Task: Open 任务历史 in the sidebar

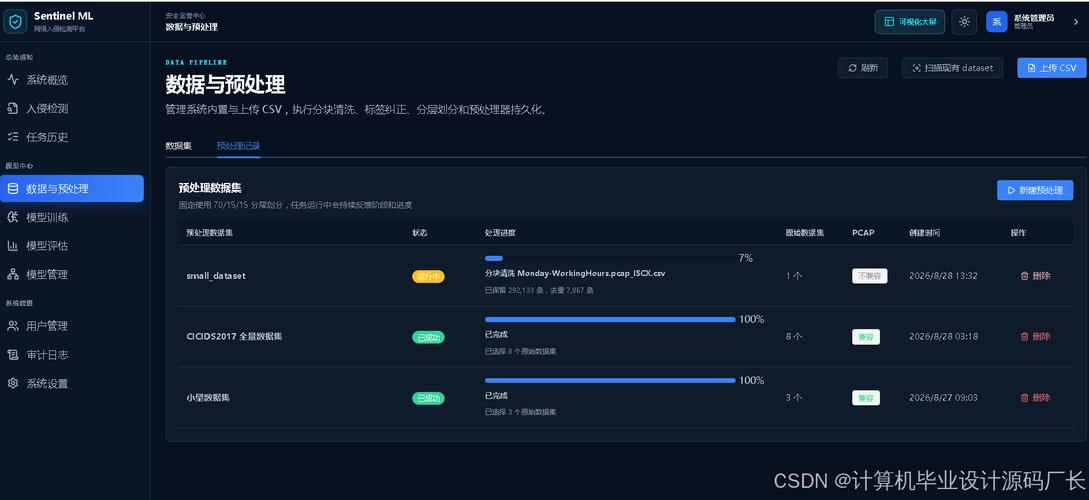Action: tap(72, 137)
